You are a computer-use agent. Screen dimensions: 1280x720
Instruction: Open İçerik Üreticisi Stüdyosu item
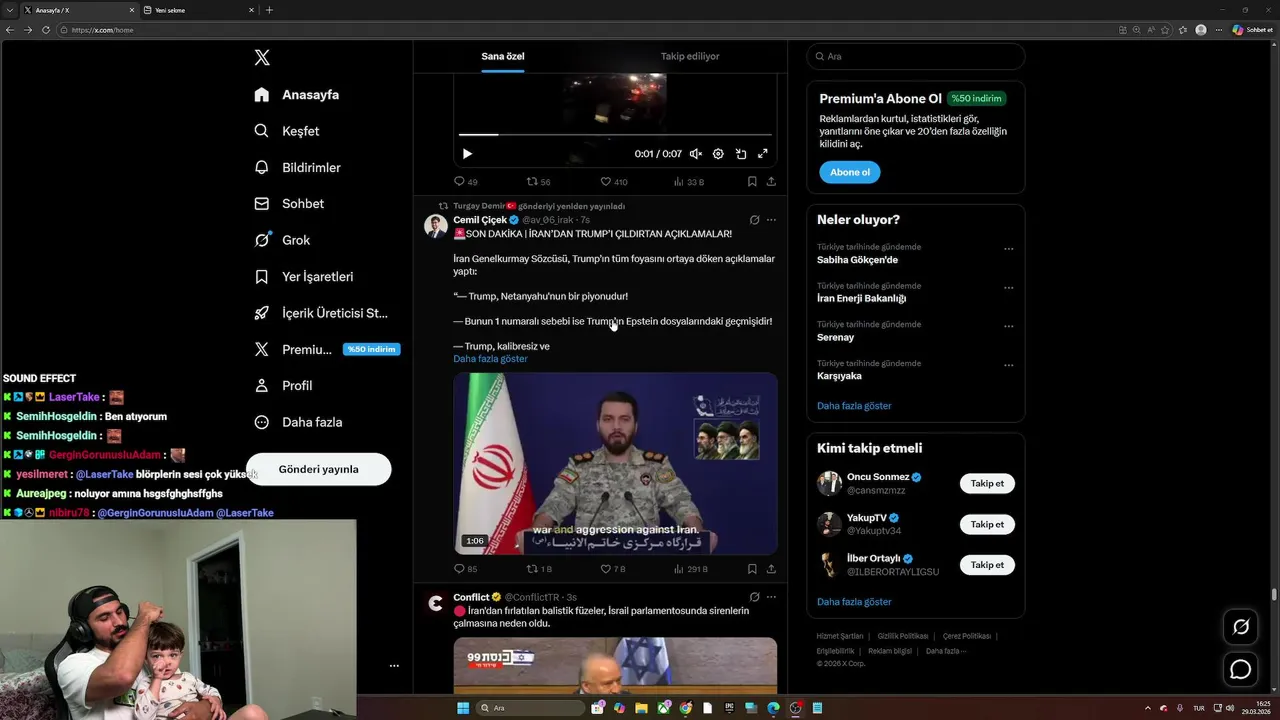pos(321,313)
